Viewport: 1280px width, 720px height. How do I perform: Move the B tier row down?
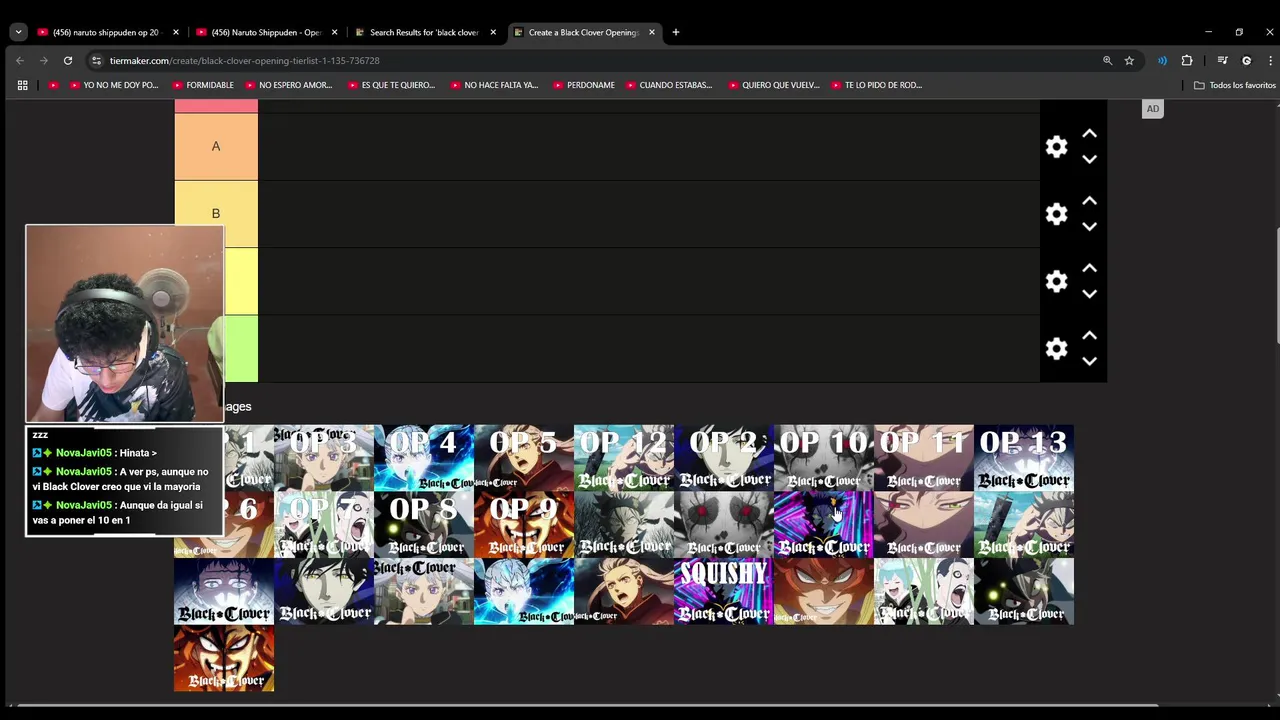1089,226
